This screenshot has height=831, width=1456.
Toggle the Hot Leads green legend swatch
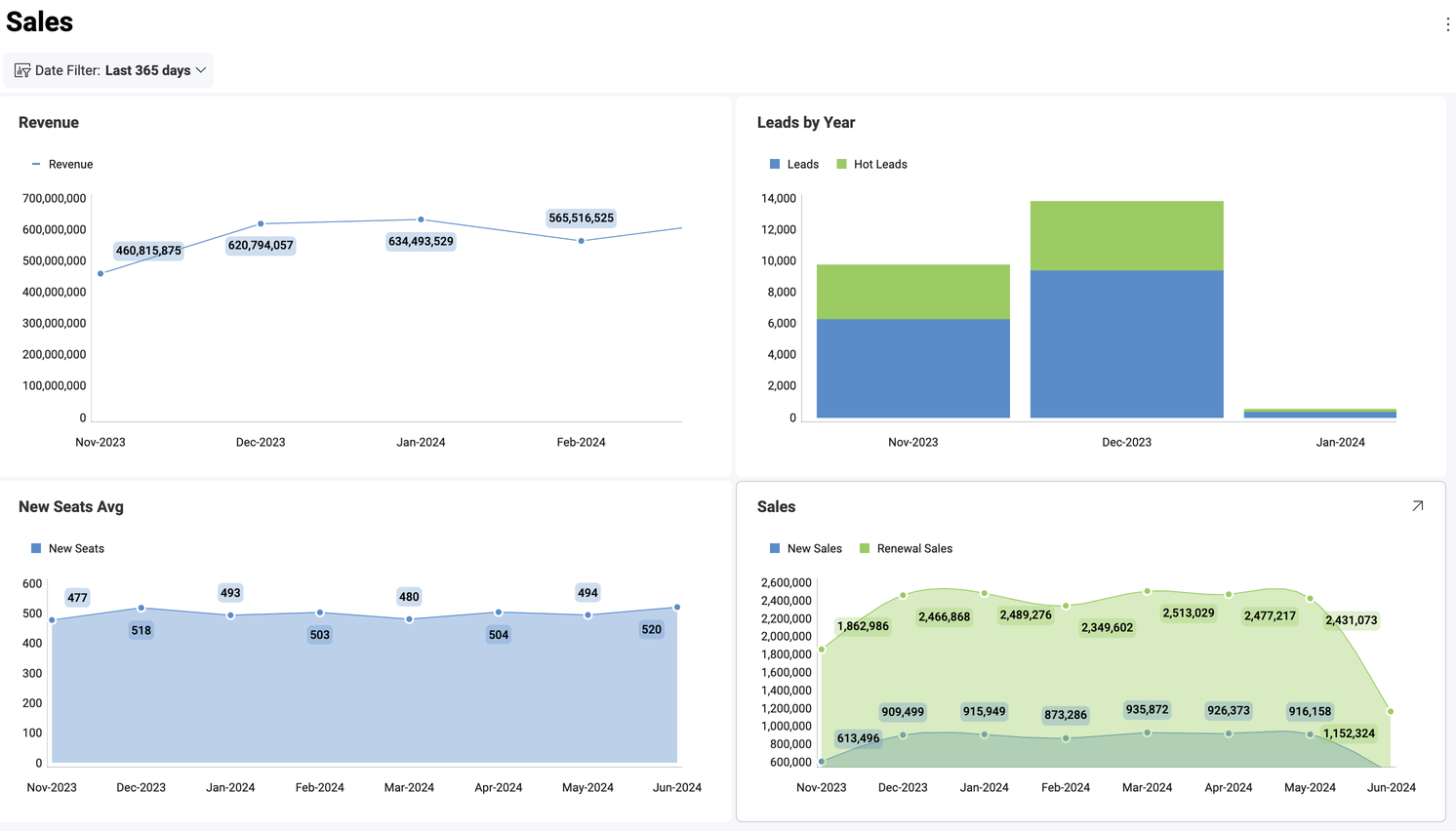(x=841, y=164)
